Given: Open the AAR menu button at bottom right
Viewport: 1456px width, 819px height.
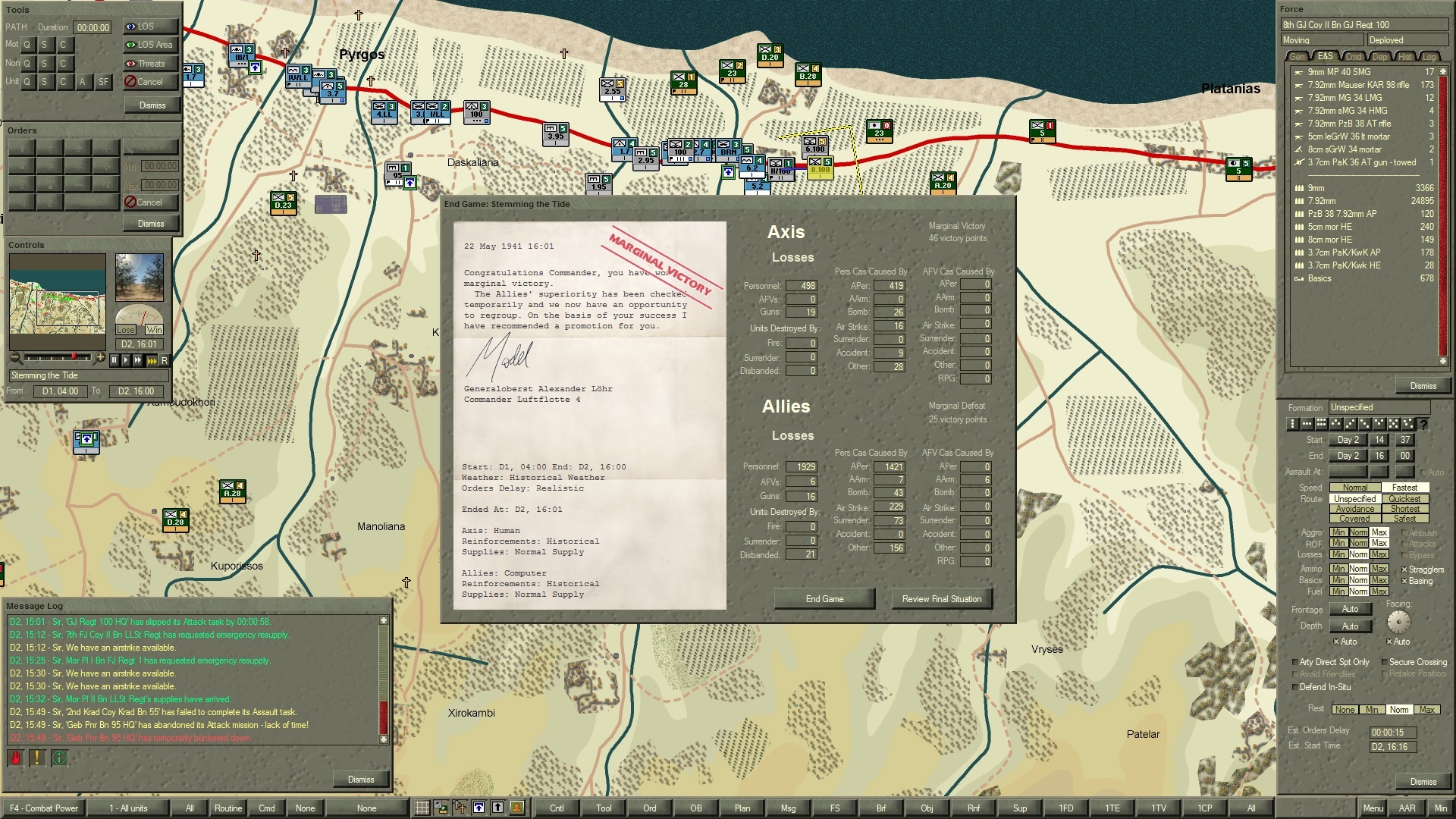Looking at the screenshot, I should click(1407, 808).
